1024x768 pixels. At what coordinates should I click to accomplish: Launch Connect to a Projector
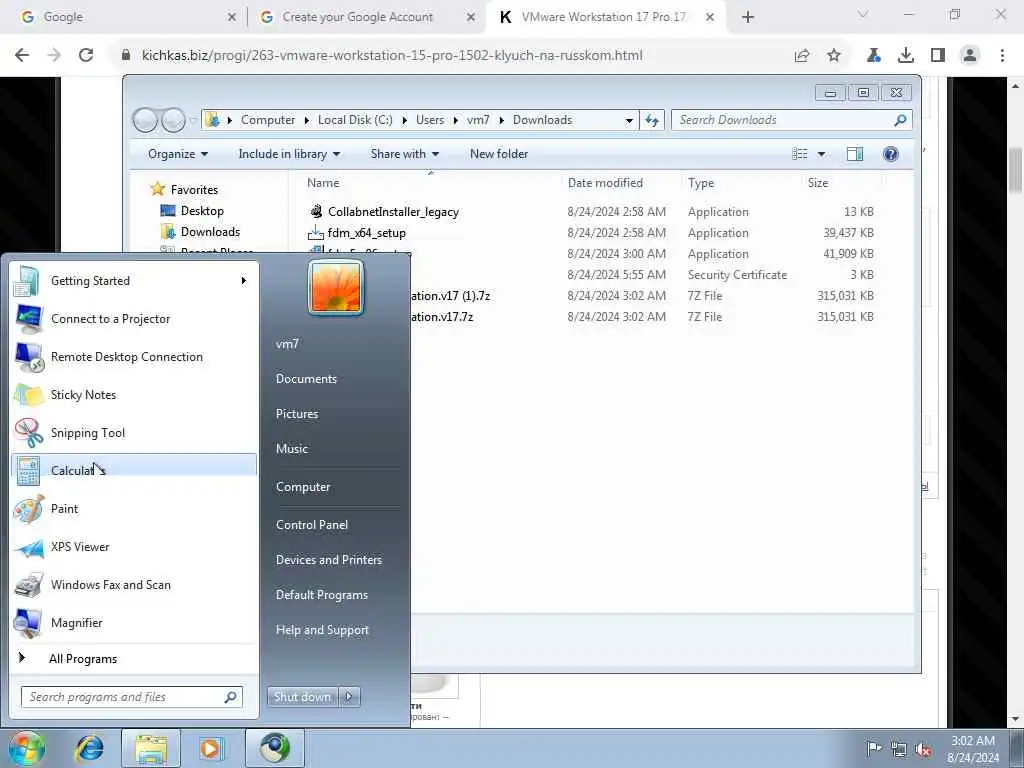point(134,319)
